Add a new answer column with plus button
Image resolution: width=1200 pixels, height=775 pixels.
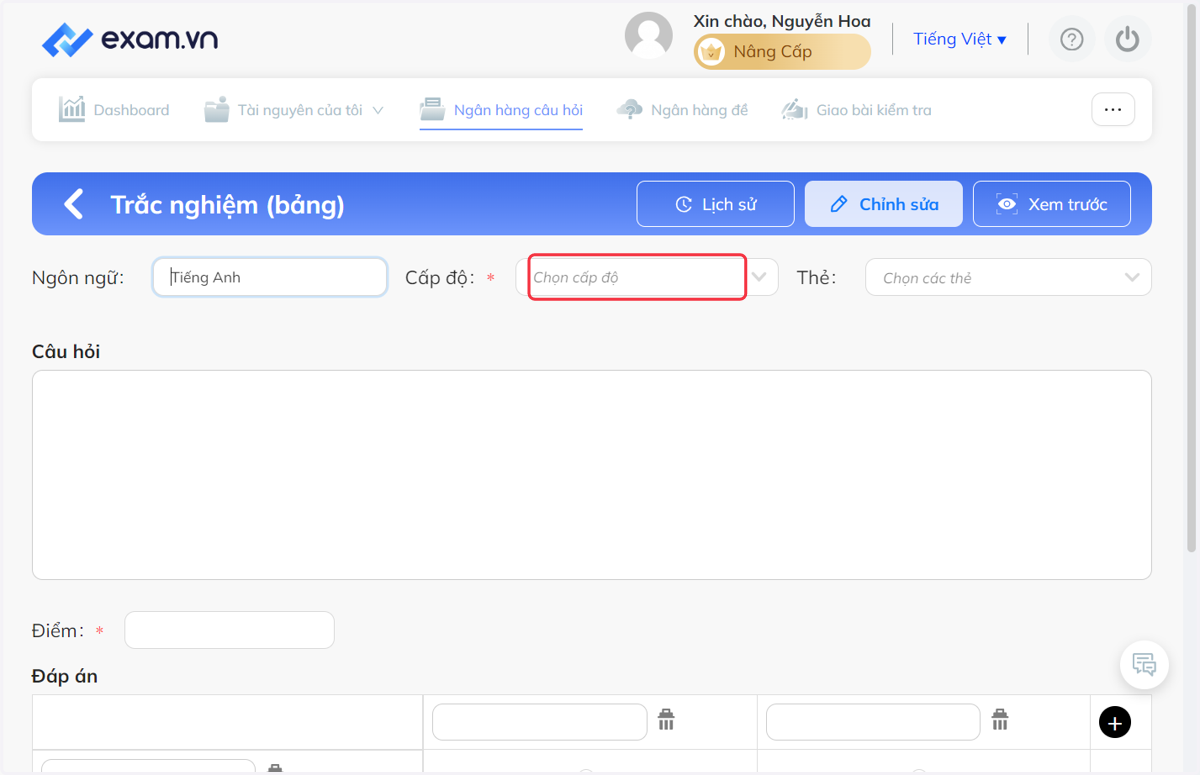click(x=1115, y=722)
